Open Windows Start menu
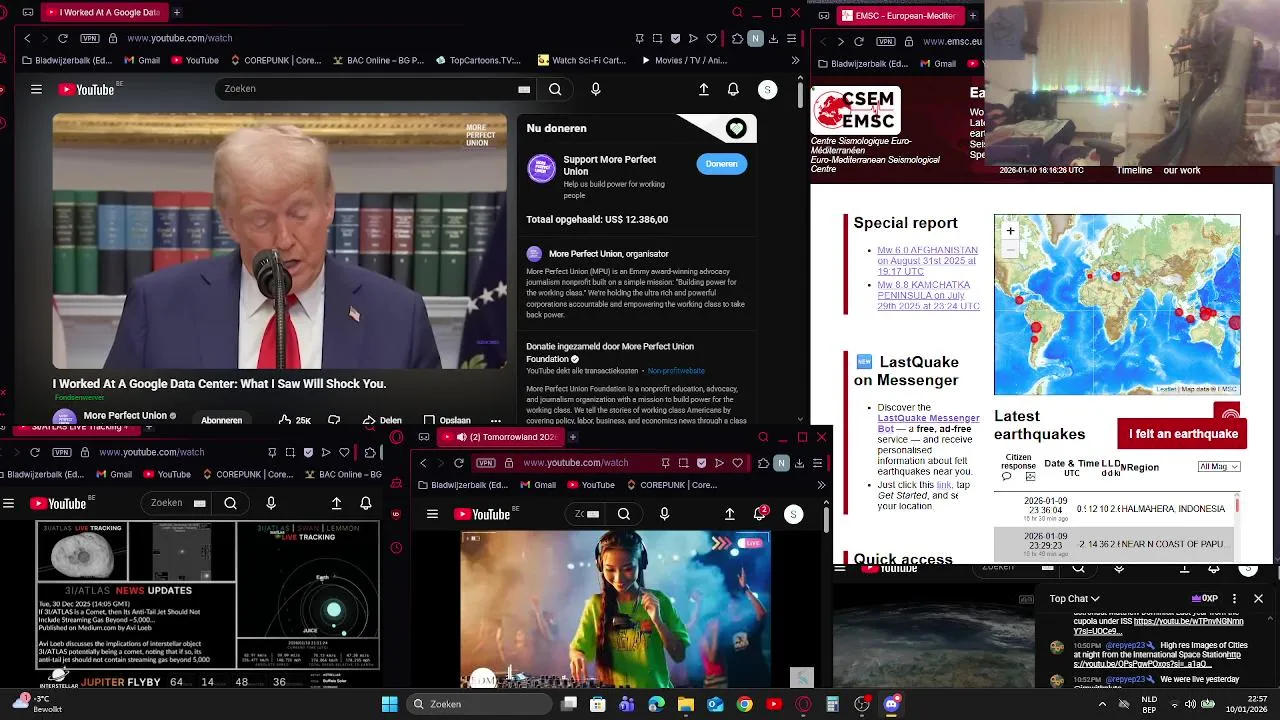Screen dimensions: 1280x720 (389, 704)
